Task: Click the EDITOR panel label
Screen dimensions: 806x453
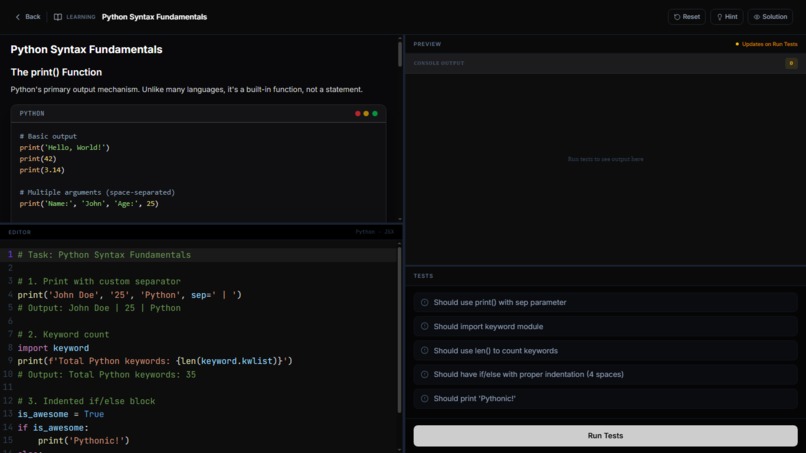Action: point(20,232)
